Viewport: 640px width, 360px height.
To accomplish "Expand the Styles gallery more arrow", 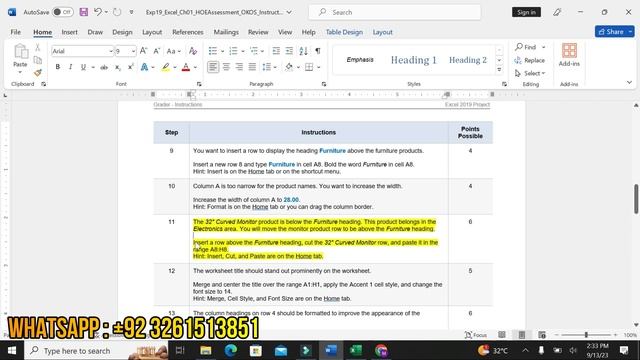I will [x=499, y=70].
